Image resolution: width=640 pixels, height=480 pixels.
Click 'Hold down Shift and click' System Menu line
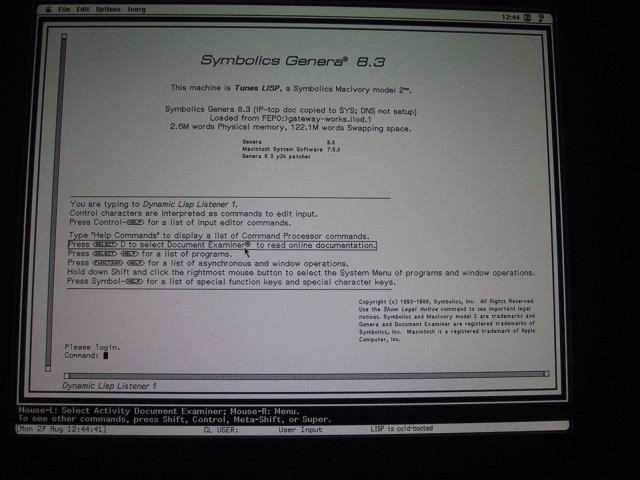coord(301,272)
